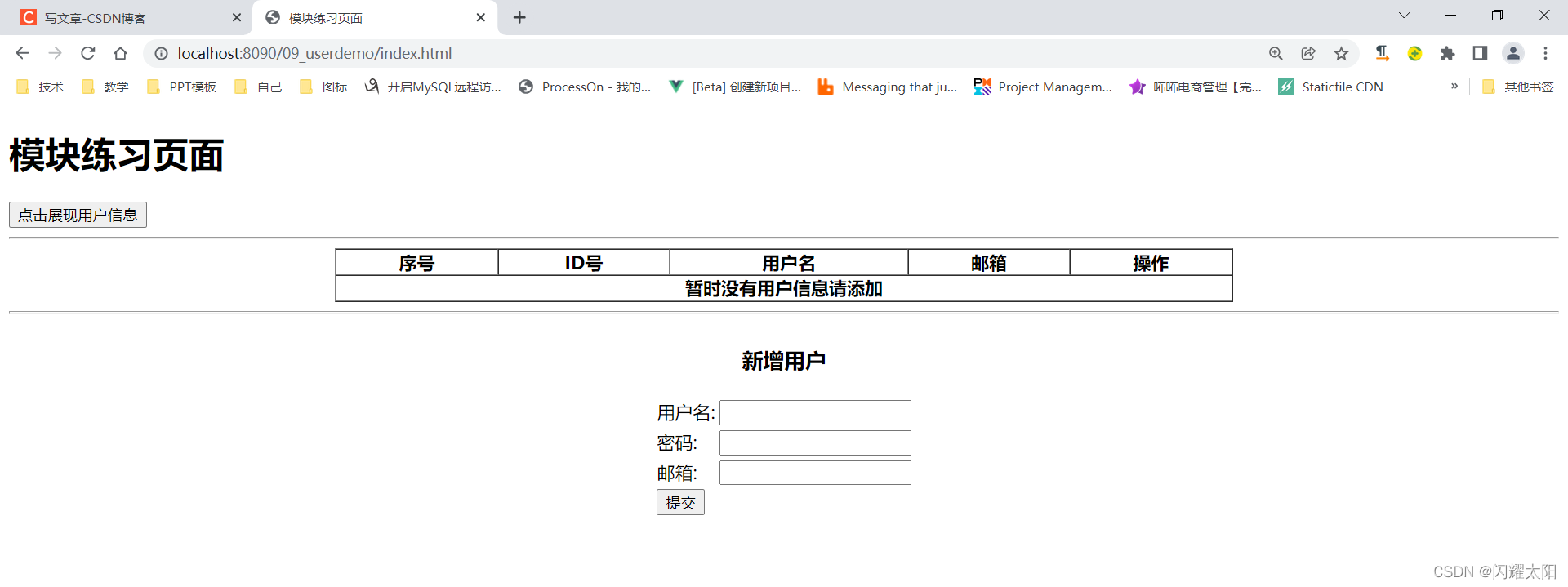Open the user profile avatar

click(1512, 53)
